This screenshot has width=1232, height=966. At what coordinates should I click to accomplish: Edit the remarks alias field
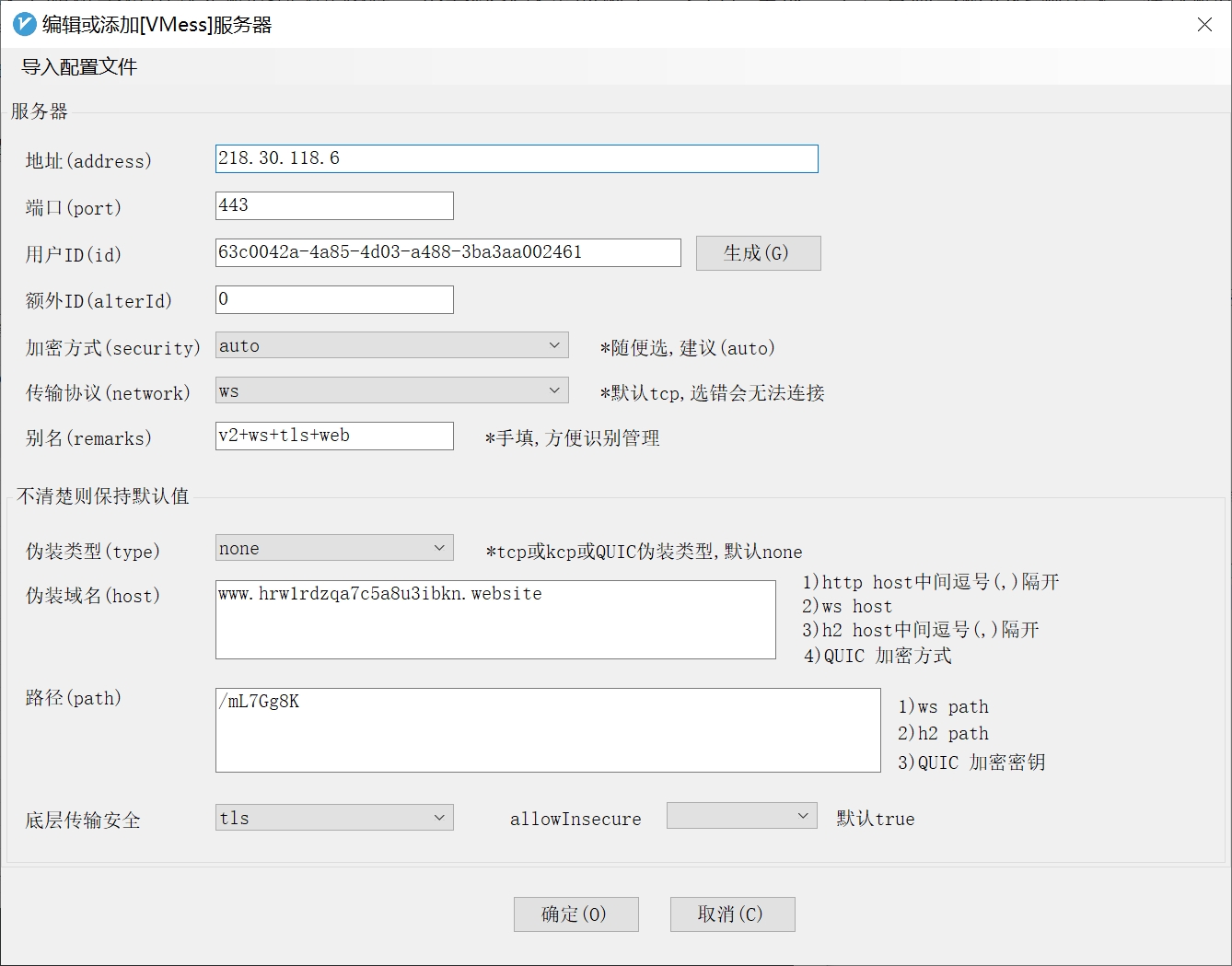click(x=333, y=436)
